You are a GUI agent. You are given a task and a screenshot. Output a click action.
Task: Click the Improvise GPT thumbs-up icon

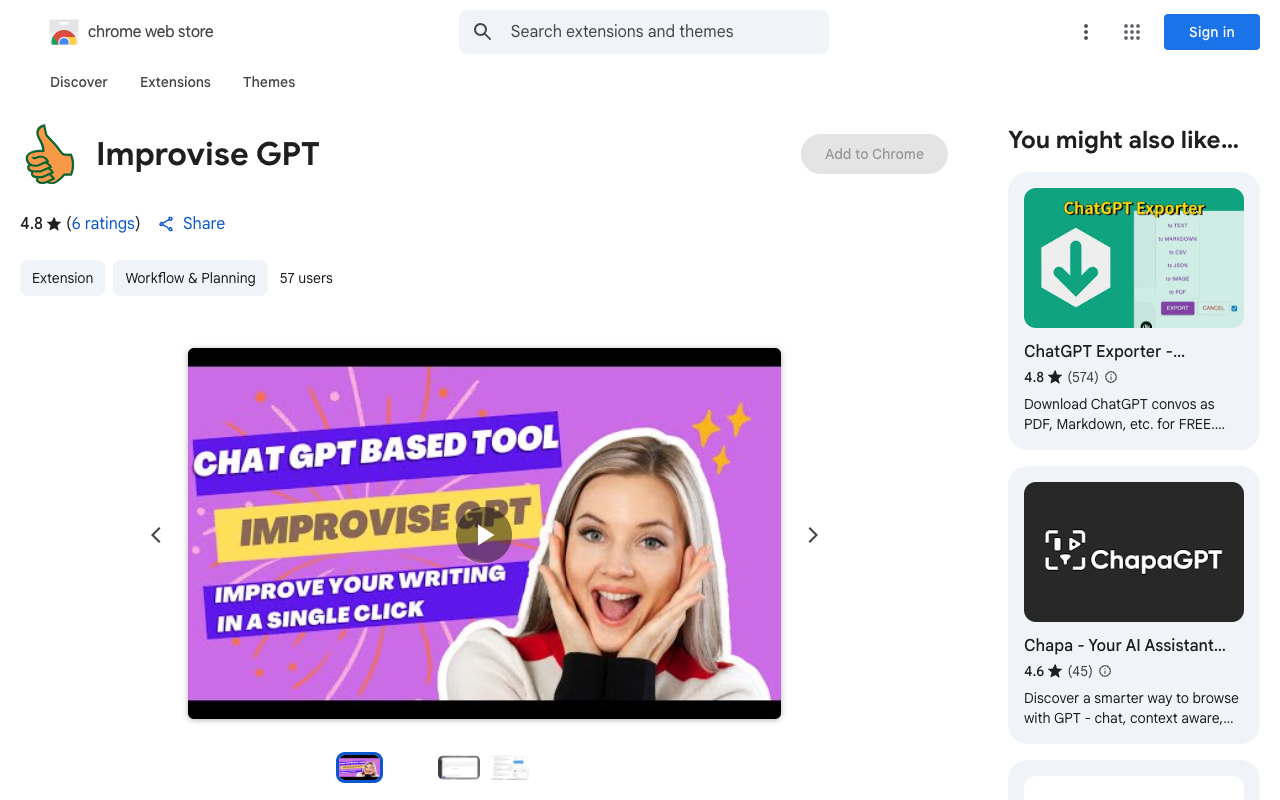point(50,154)
